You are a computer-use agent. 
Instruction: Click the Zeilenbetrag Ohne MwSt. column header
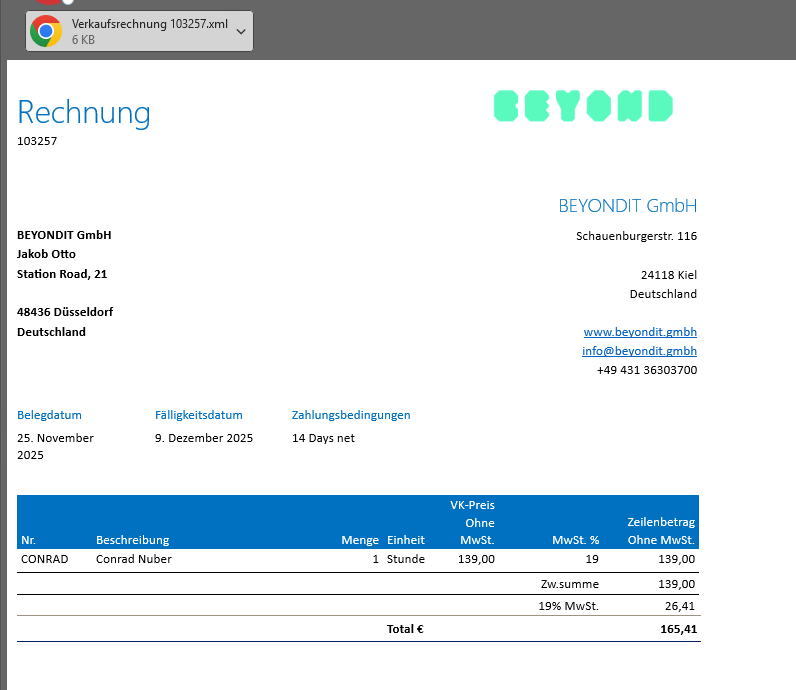tap(661, 531)
